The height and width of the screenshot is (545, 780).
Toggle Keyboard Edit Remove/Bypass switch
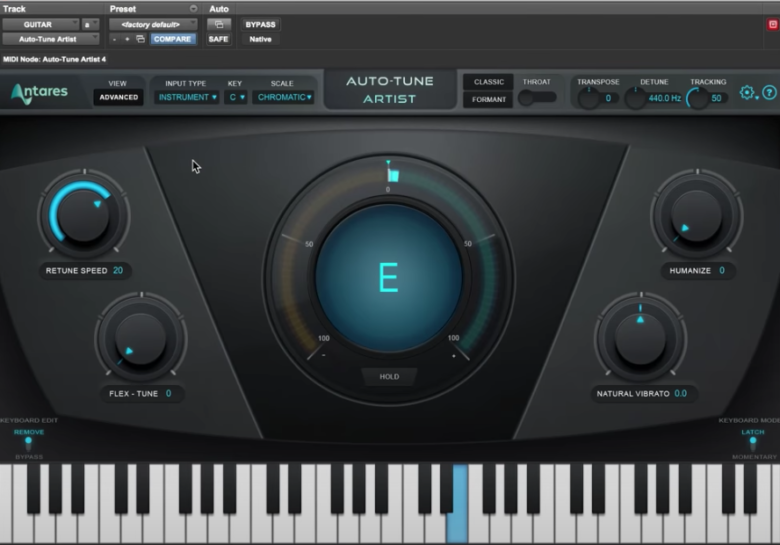(x=28, y=443)
